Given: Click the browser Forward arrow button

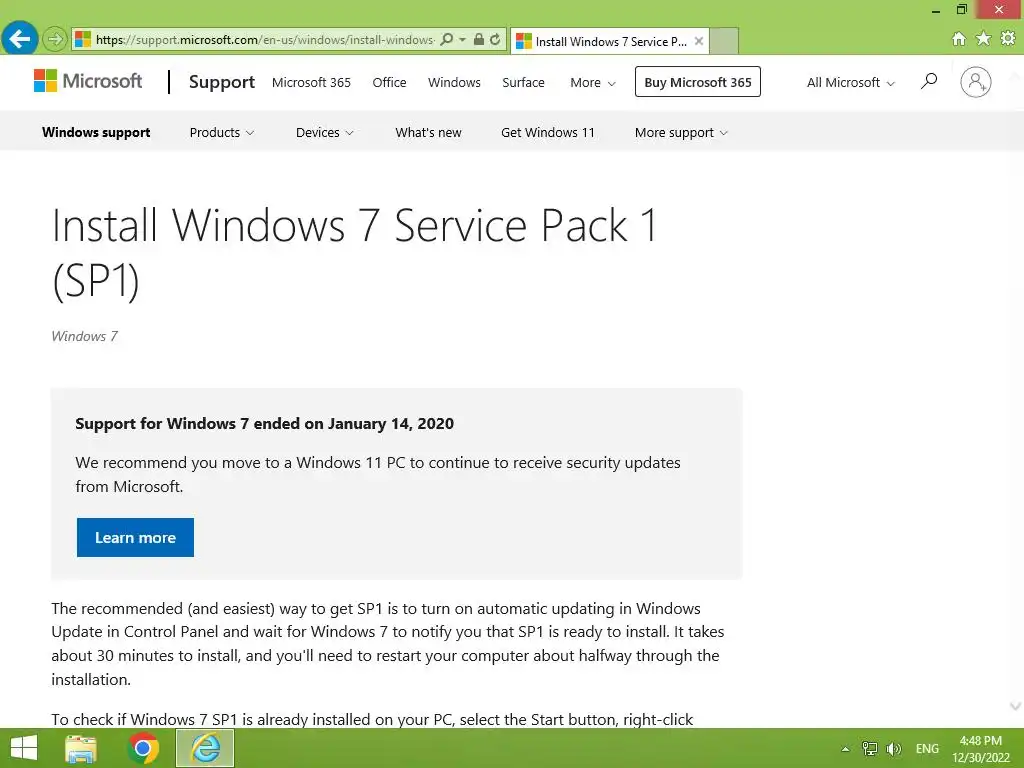Looking at the screenshot, I should 55,40.
